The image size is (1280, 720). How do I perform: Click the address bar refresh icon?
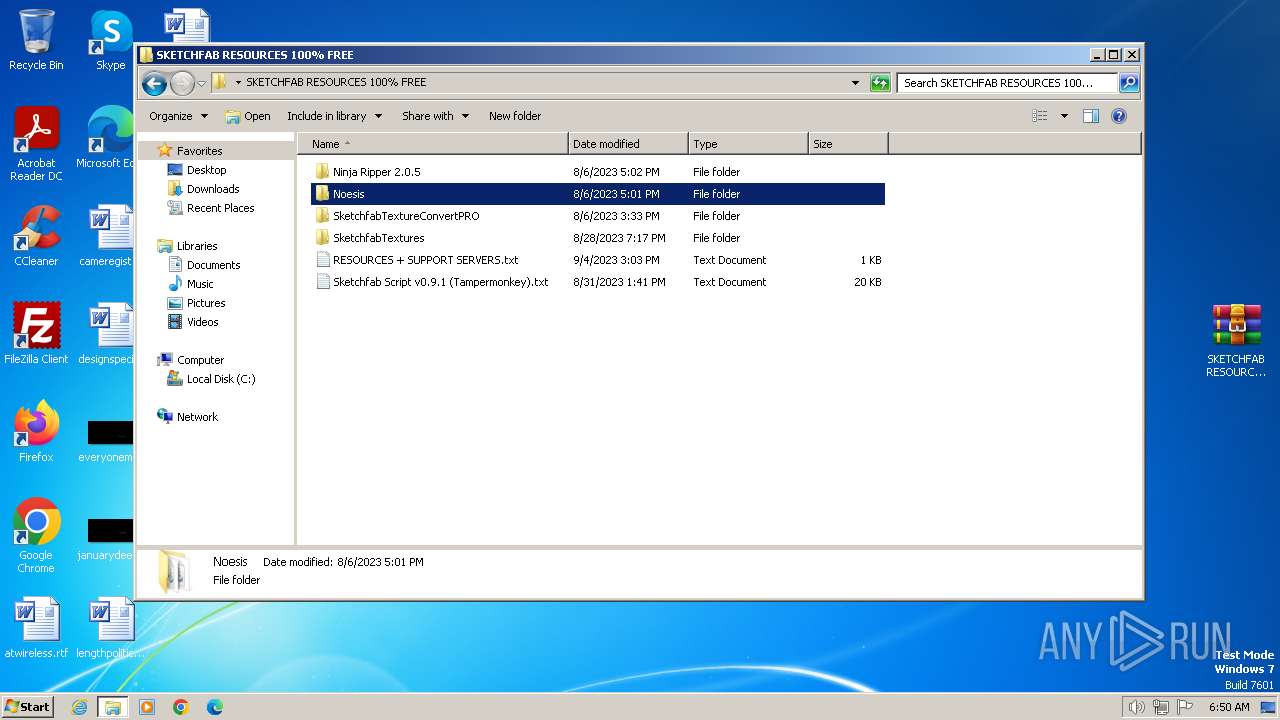pos(880,83)
